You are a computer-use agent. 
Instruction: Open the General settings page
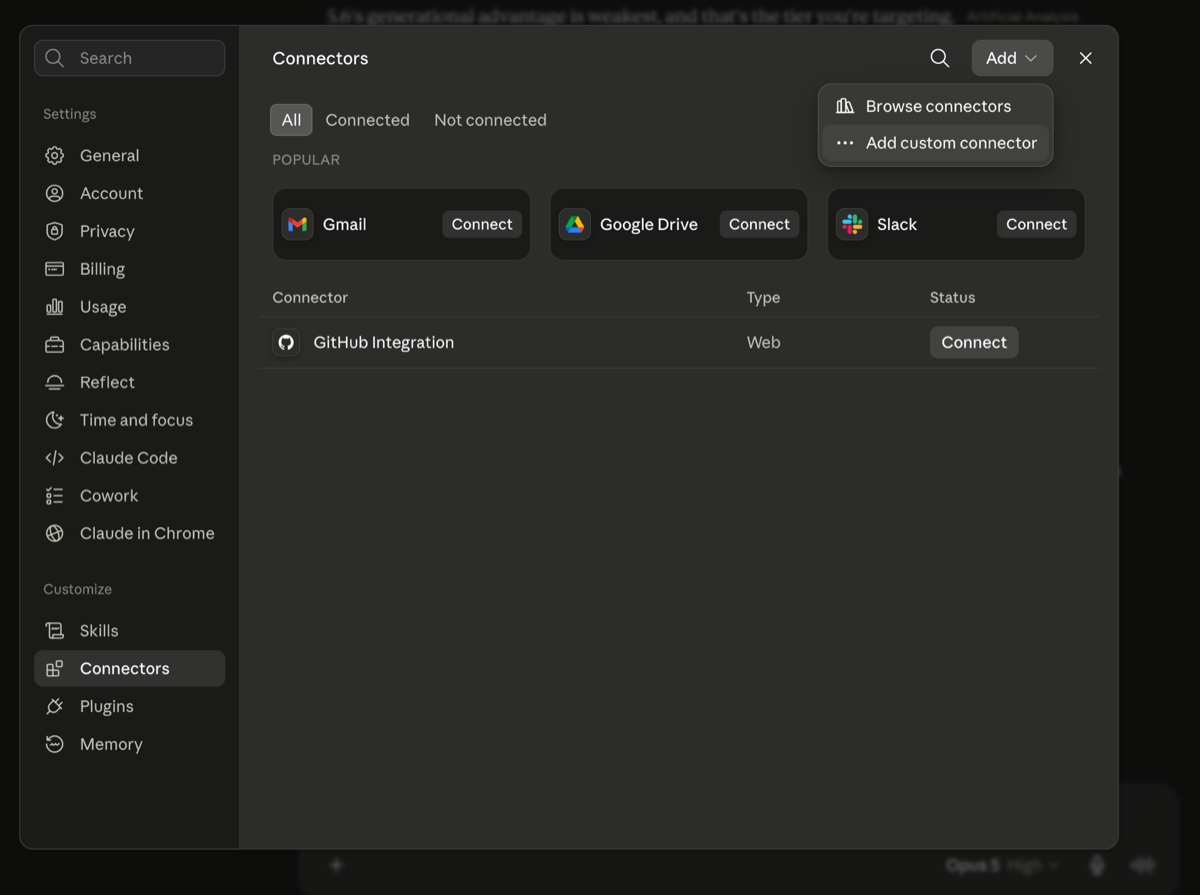click(x=129, y=156)
